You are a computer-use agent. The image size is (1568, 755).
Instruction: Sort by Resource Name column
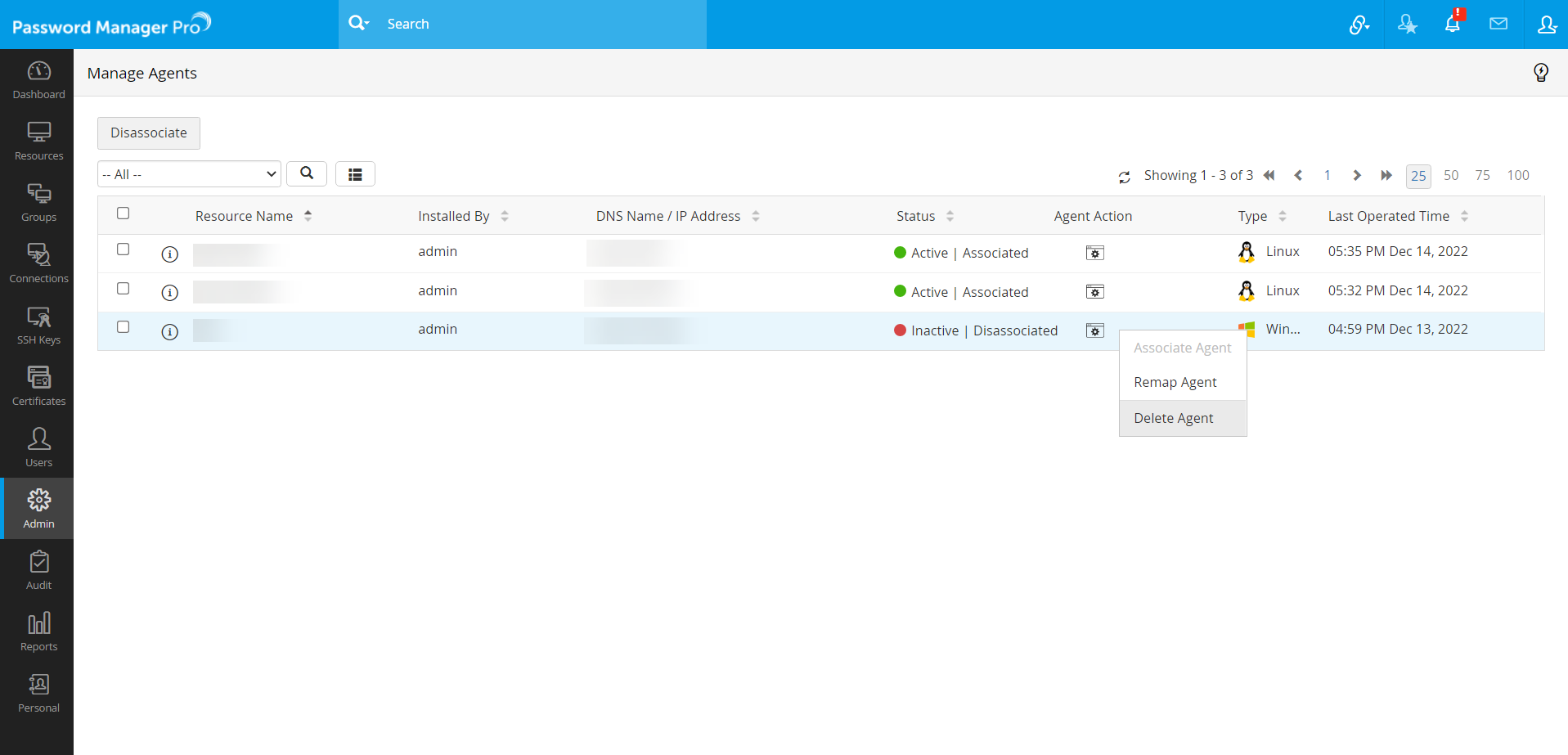245,216
